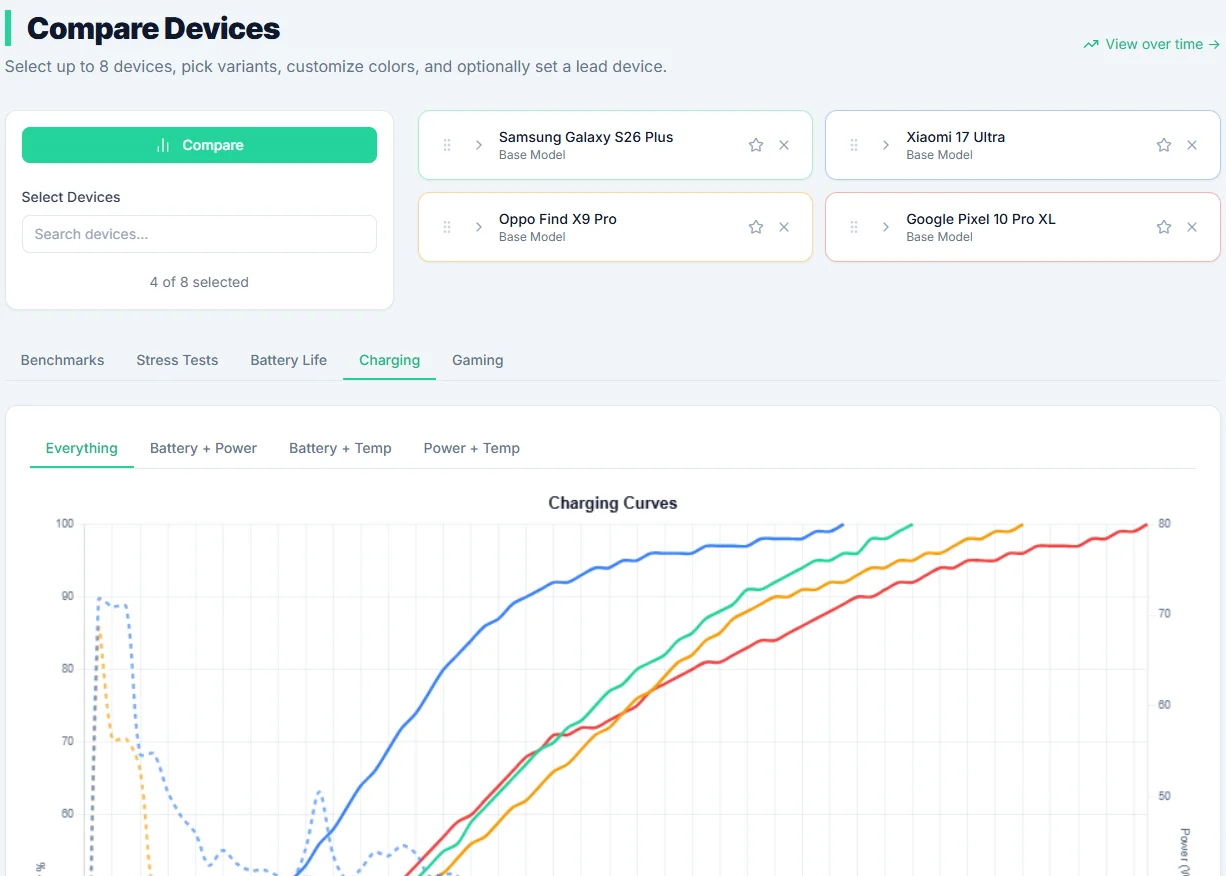1226x876 pixels.
Task: Click the Oppo Find X9 Pro device name
Action: click(558, 219)
